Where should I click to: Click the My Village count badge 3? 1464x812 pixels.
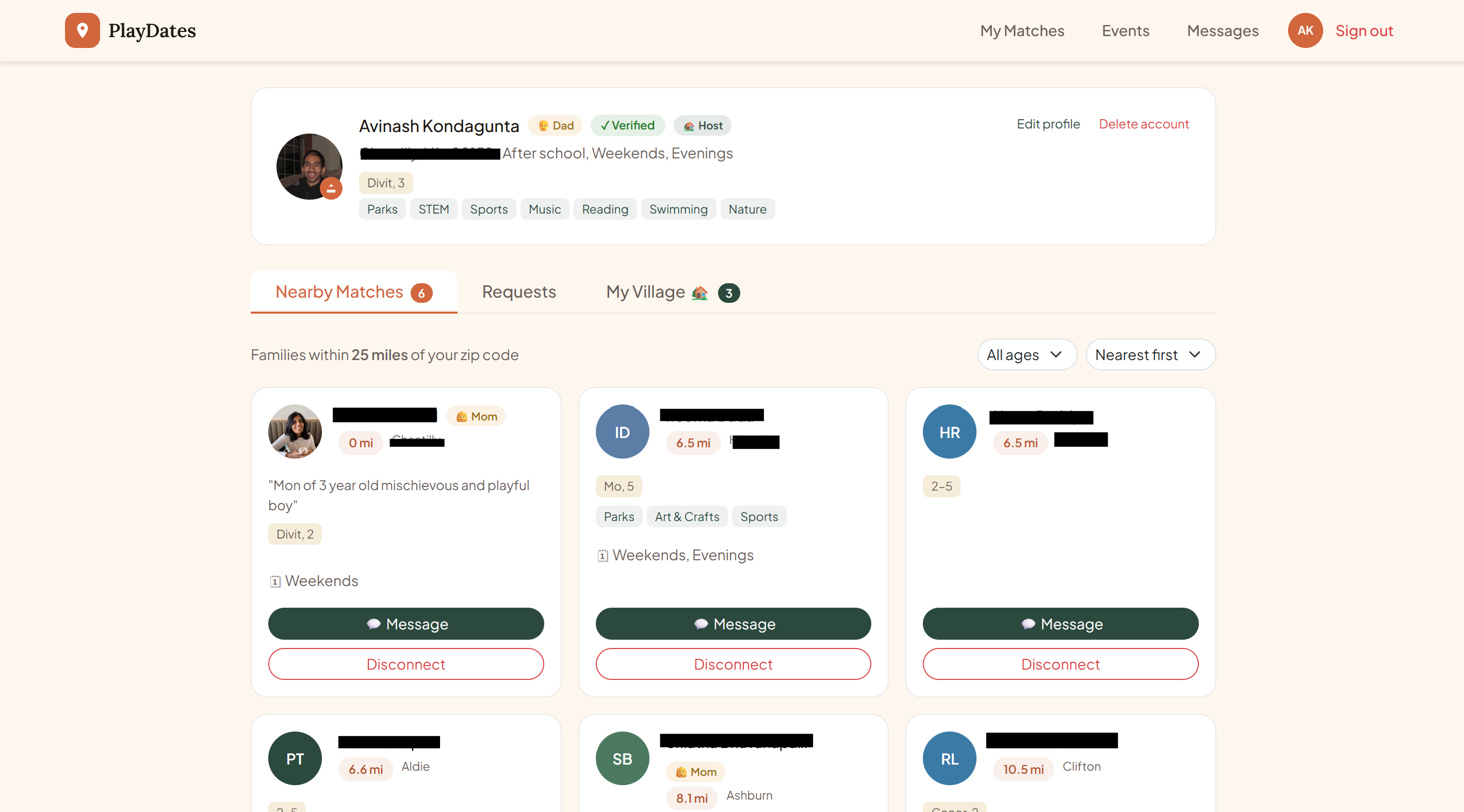pos(728,293)
